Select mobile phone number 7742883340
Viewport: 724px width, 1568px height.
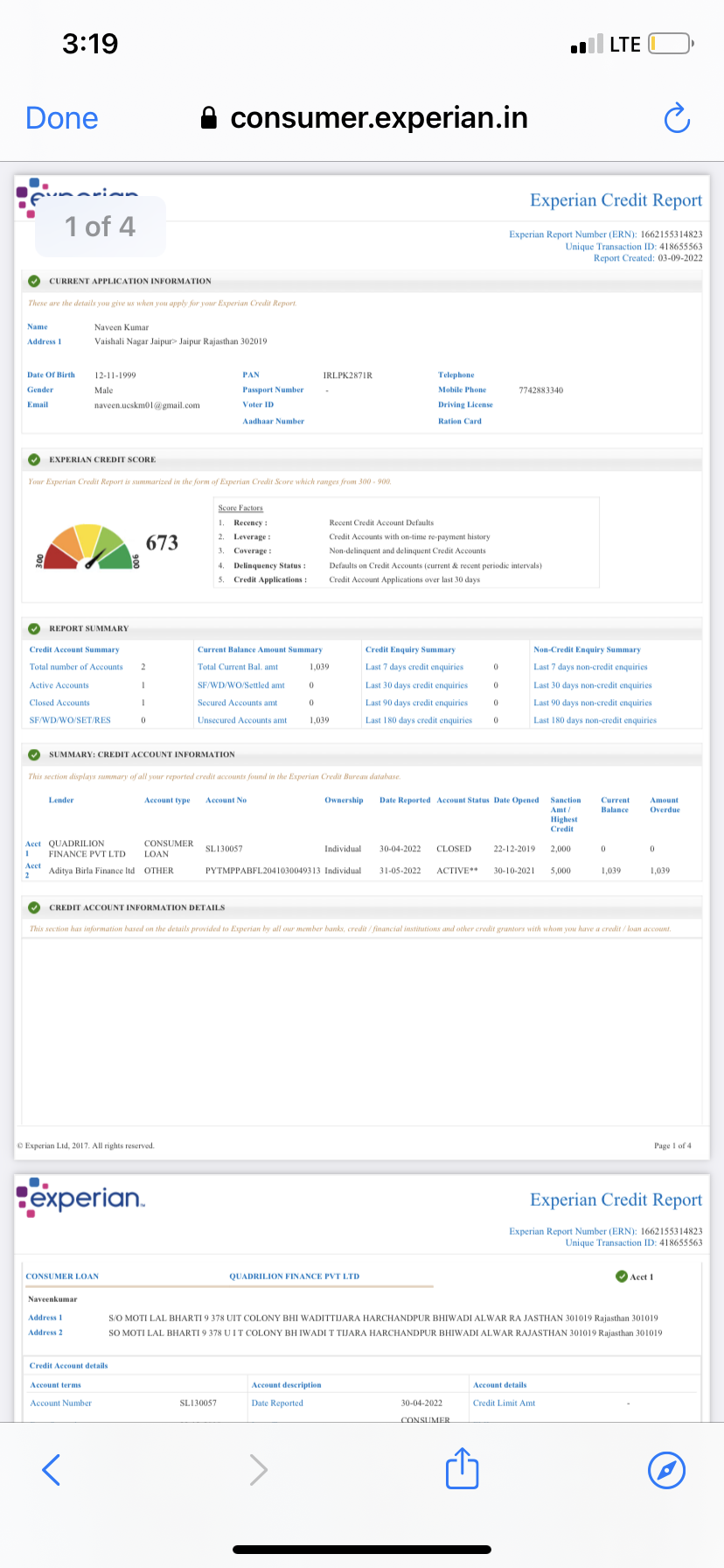(540, 390)
